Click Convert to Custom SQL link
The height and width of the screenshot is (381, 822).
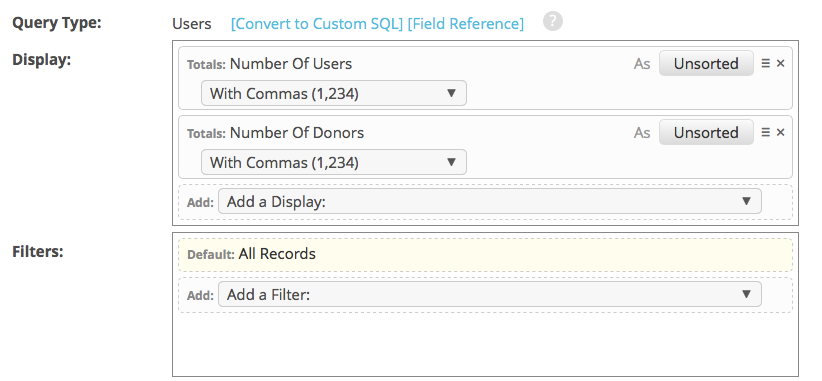[x=317, y=24]
